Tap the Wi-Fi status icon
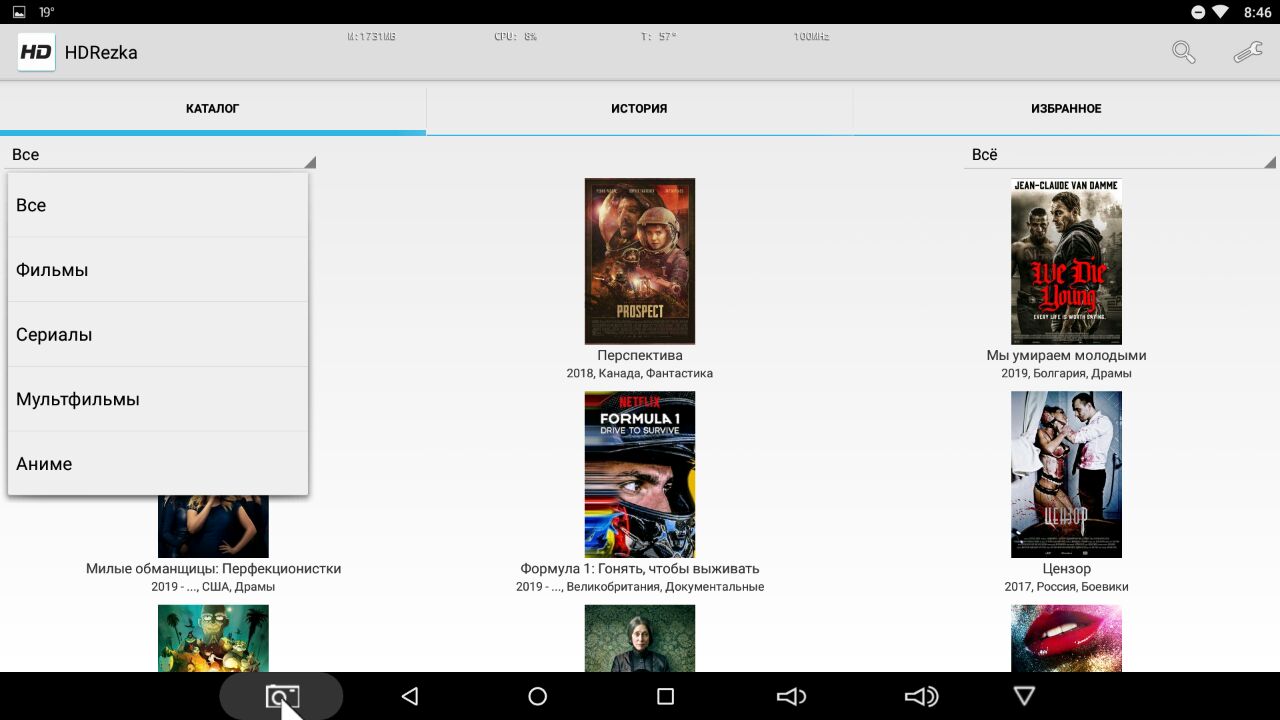The image size is (1280, 720). (x=1220, y=12)
